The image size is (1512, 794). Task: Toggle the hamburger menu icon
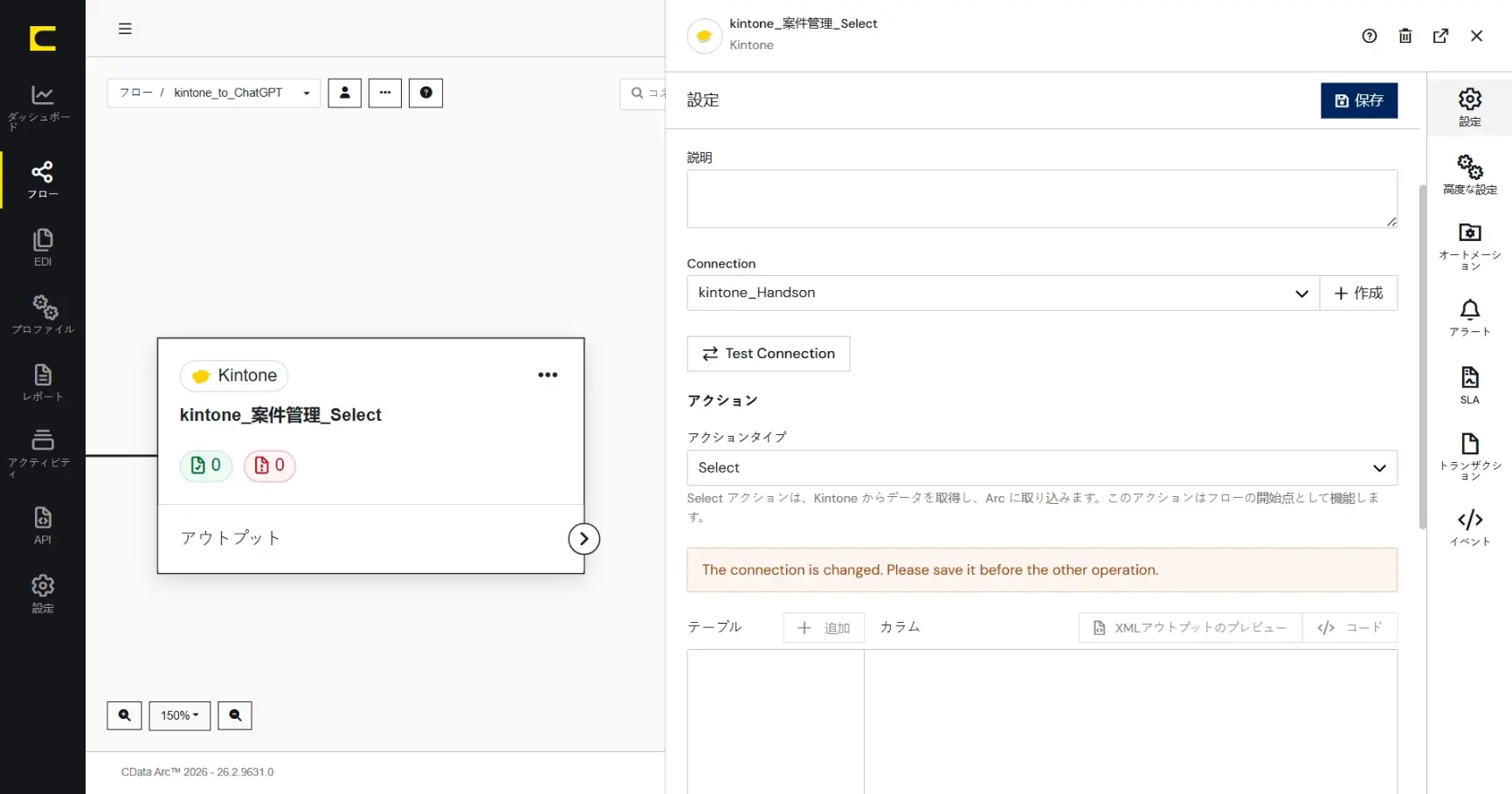[x=125, y=29]
